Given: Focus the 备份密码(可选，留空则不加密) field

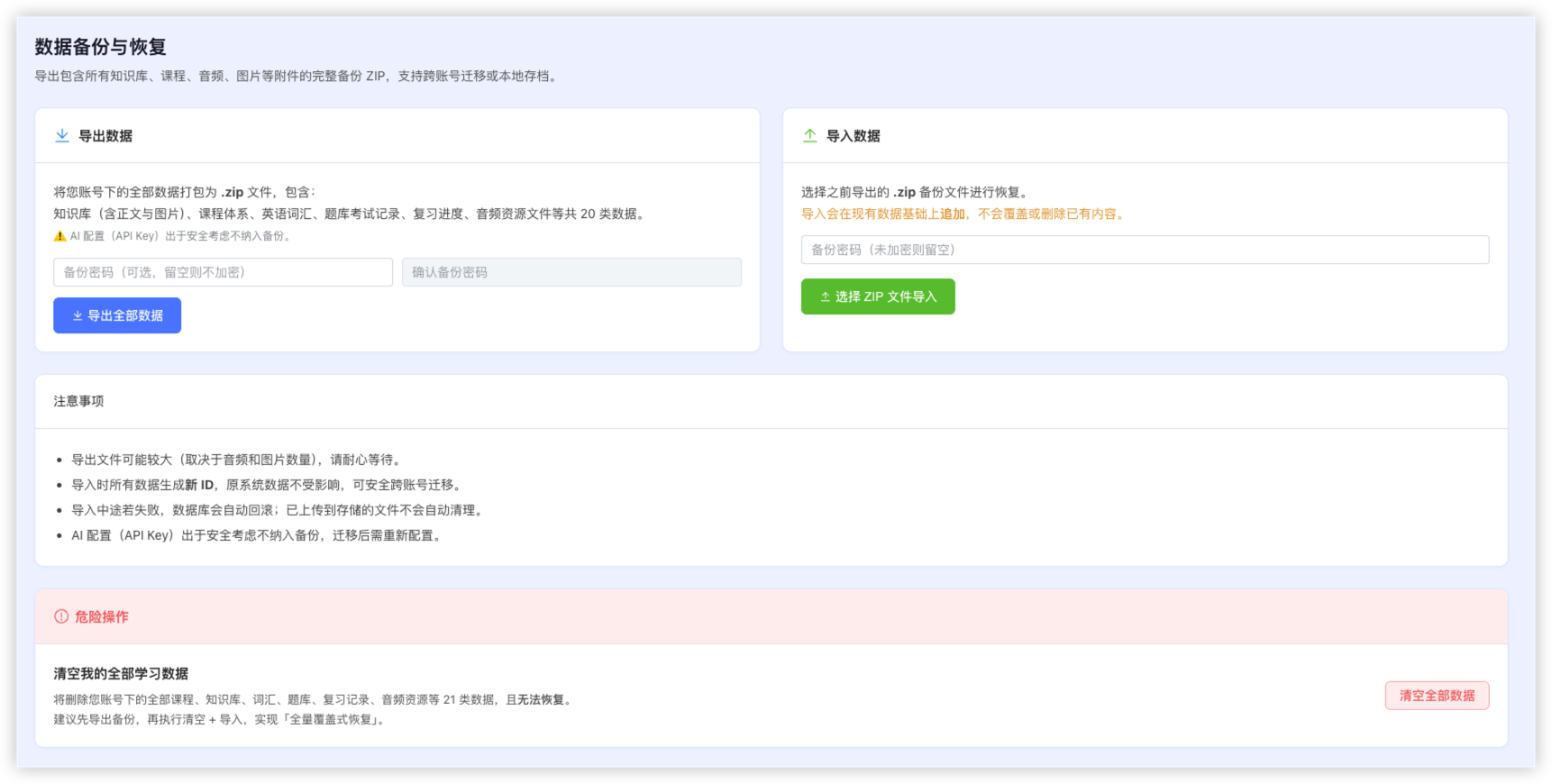Looking at the screenshot, I should tap(223, 272).
